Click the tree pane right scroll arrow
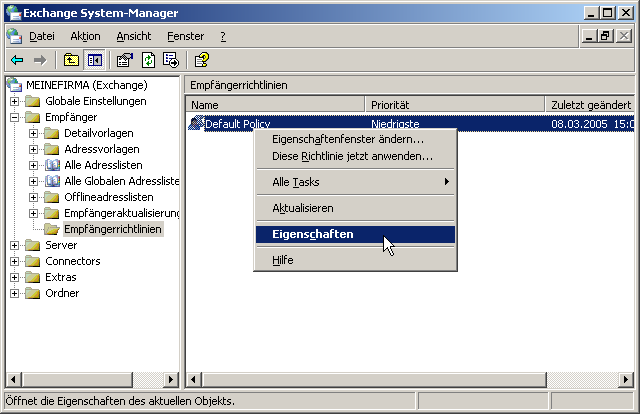Viewport: 640px width, 414px height. [171, 380]
